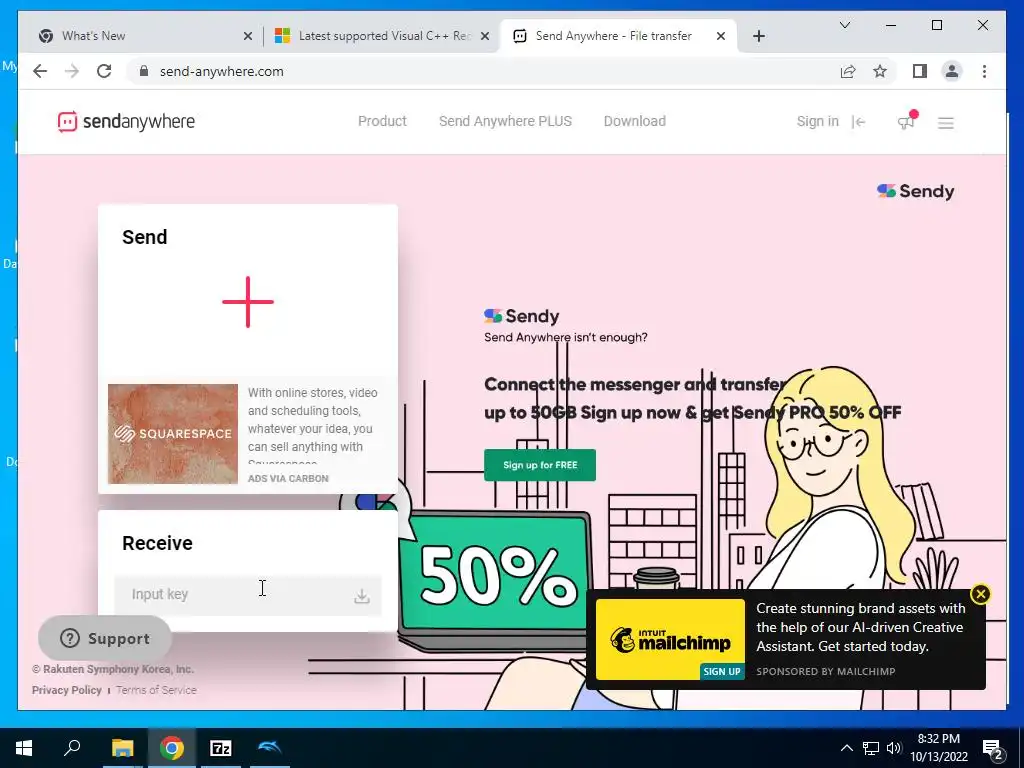Viewport: 1024px width, 768px height.
Task: Open the Download menu item
Action: pos(635,121)
